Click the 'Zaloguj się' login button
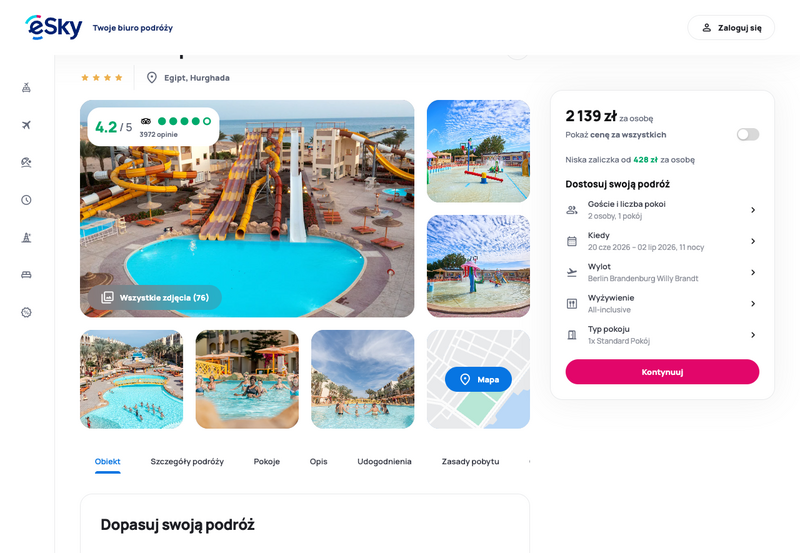The height and width of the screenshot is (553, 800). click(731, 28)
